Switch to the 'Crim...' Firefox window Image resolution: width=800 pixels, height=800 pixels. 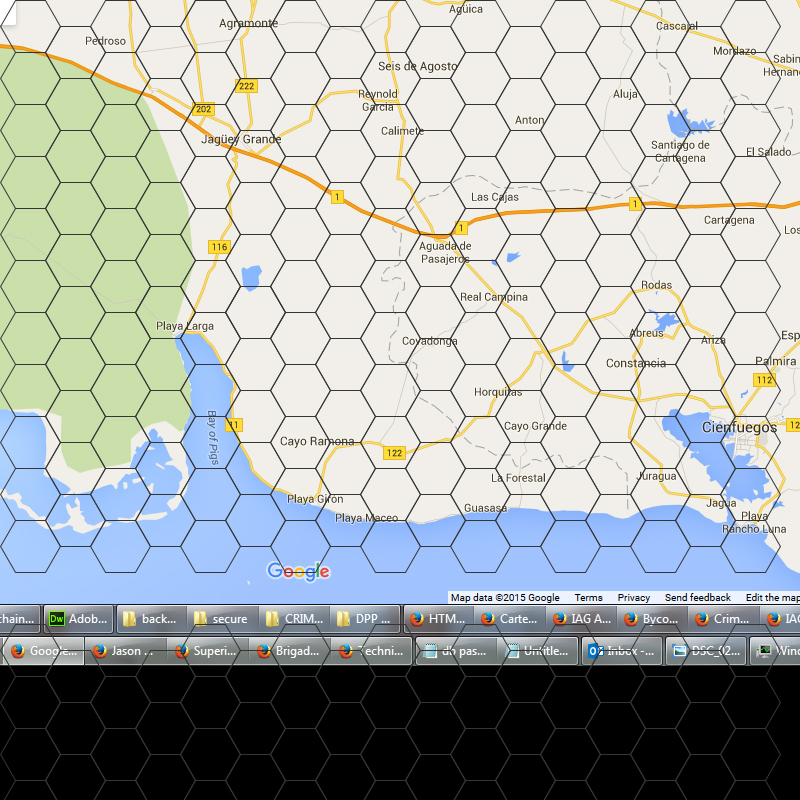(724, 619)
